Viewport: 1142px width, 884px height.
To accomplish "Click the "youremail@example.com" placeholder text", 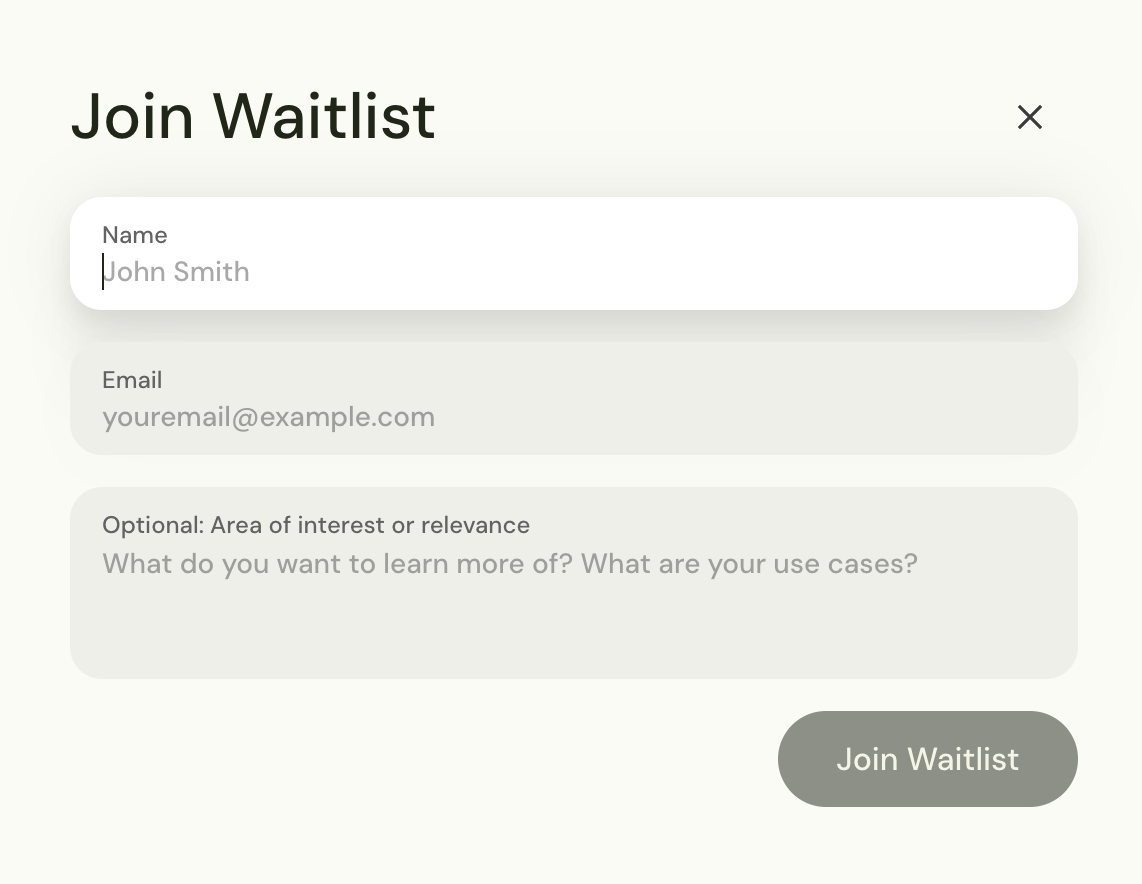I will point(268,417).
